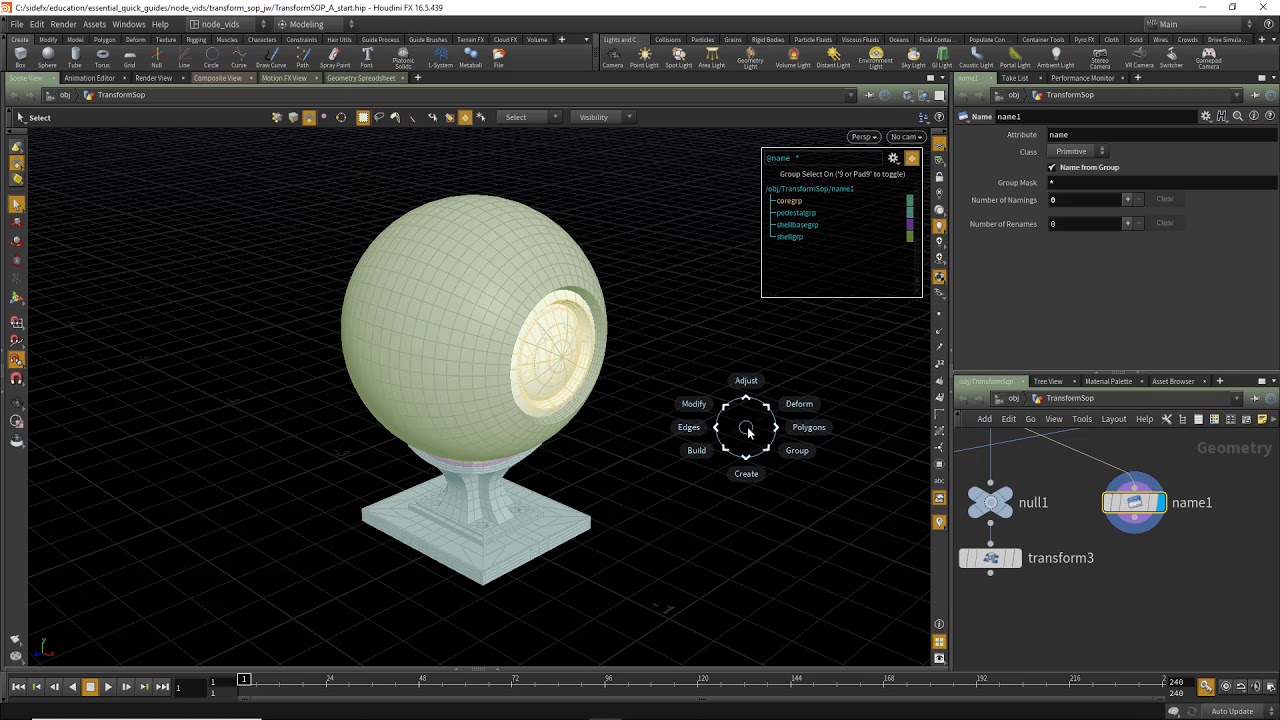This screenshot has width=1280, height=720.
Task: Add an Environment Light from the shelf
Action: (876, 57)
